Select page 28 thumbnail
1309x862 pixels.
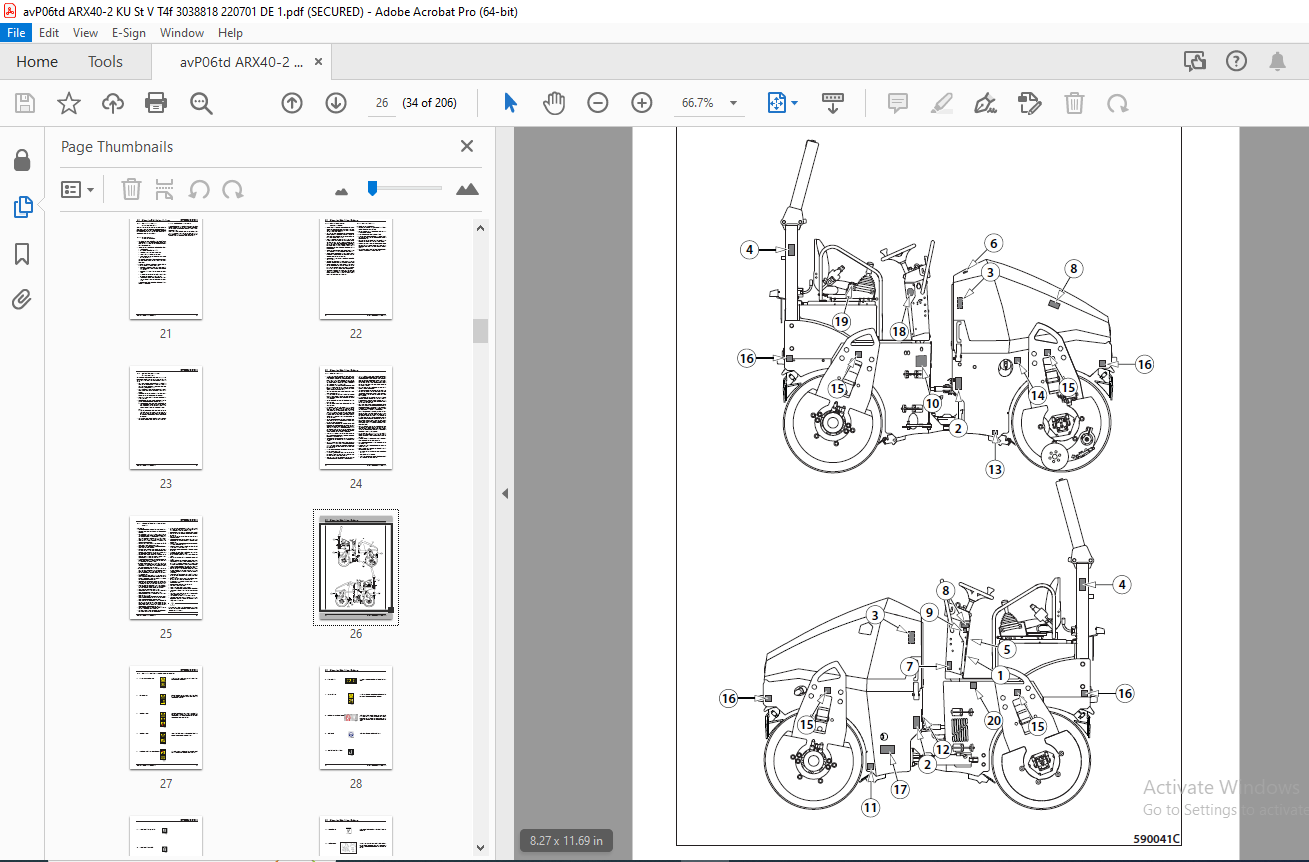(356, 718)
